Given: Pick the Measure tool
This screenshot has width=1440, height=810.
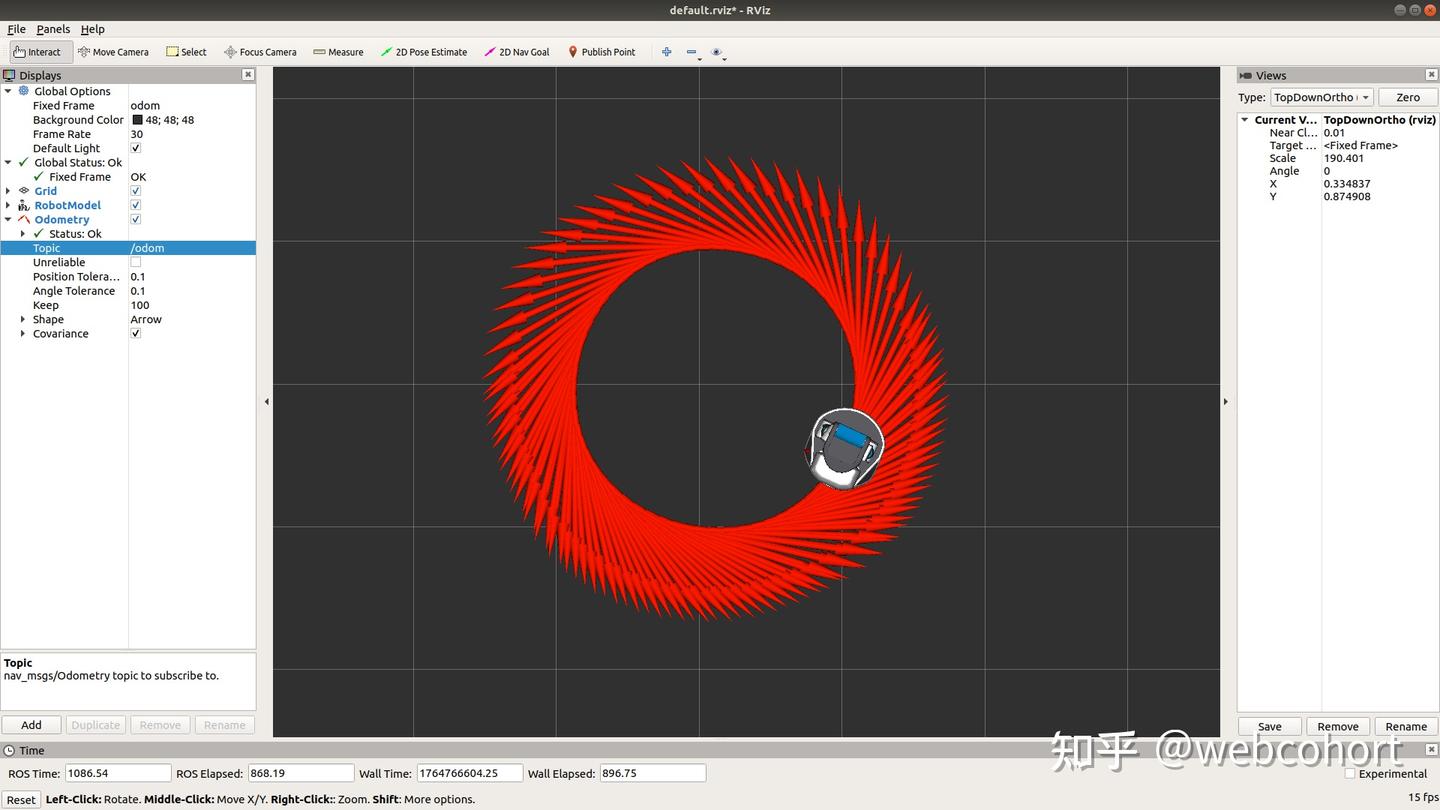Looking at the screenshot, I should click(338, 52).
